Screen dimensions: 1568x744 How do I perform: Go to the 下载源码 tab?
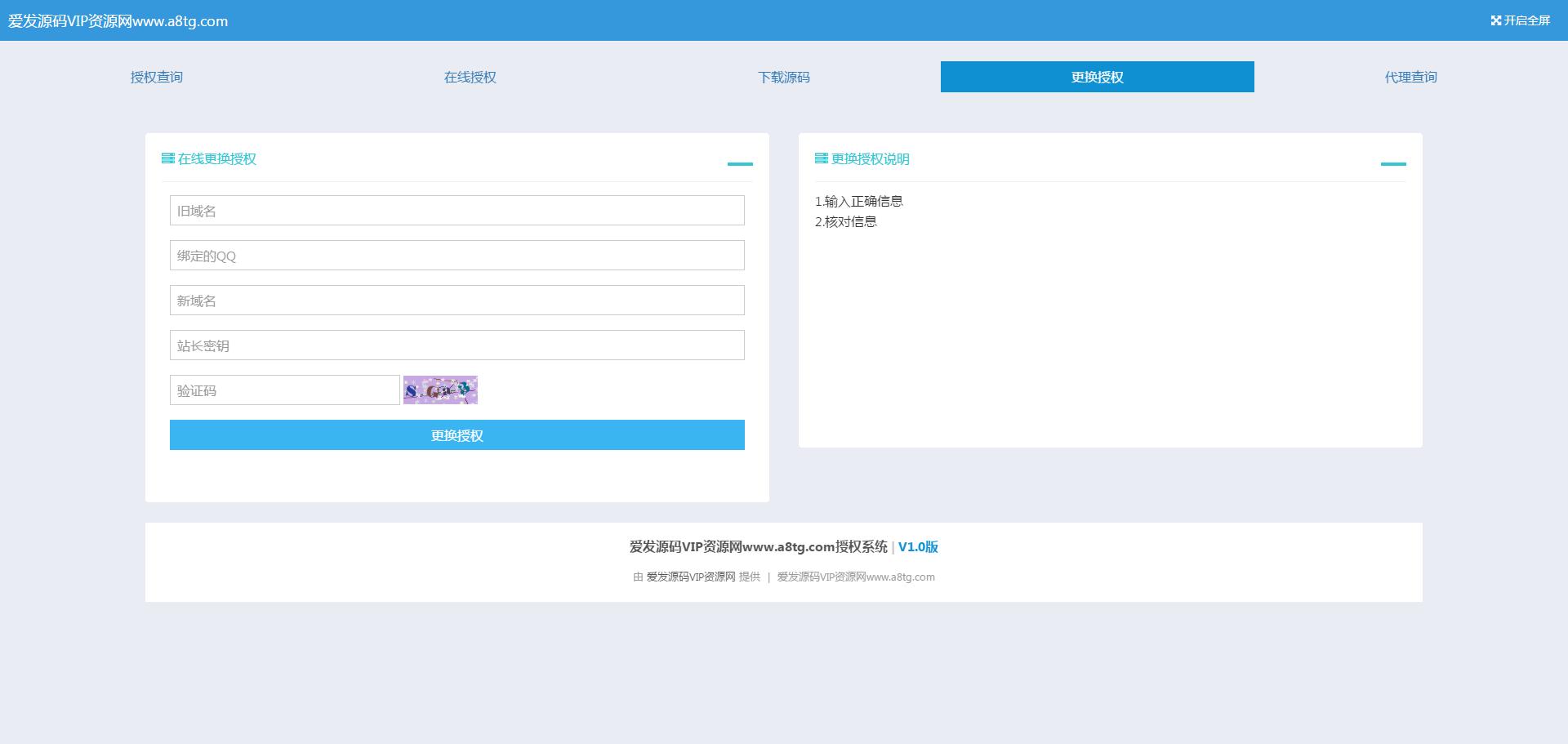tap(784, 77)
